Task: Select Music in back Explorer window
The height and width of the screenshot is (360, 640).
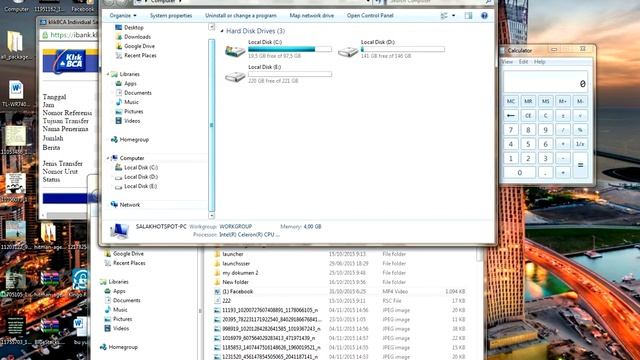Action: point(116,310)
